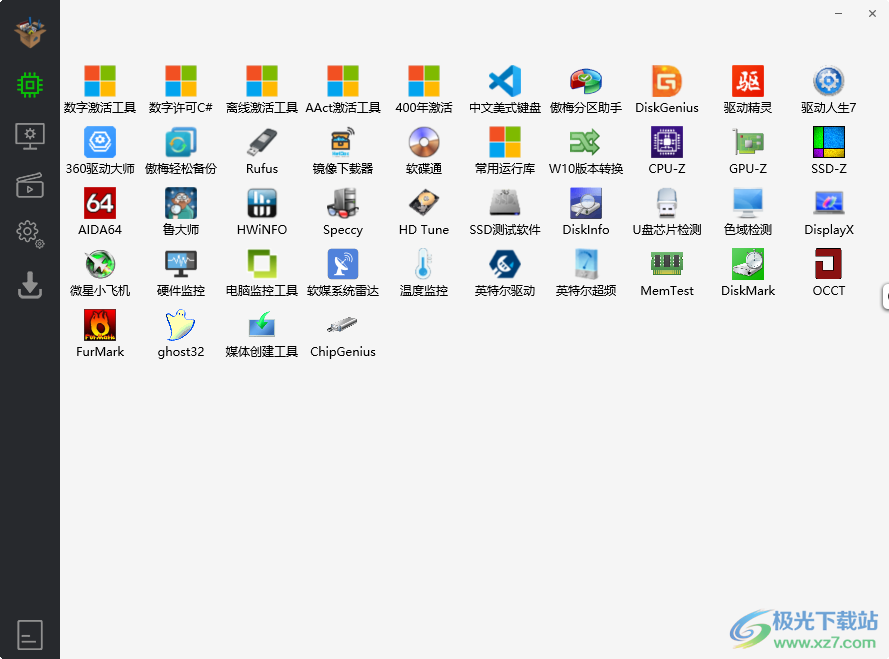This screenshot has height=659, width=889.
Task: Launch 傲梅轻松备份
Action: pos(181,142)
